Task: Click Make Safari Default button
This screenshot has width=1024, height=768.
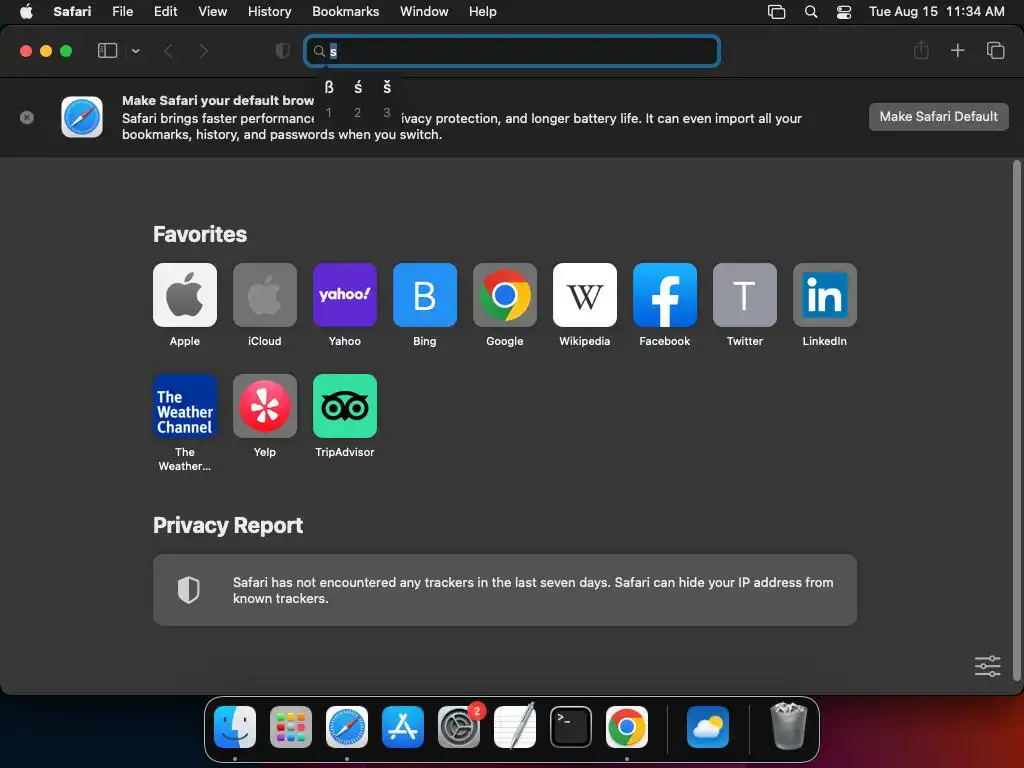Action: point(938,117)
